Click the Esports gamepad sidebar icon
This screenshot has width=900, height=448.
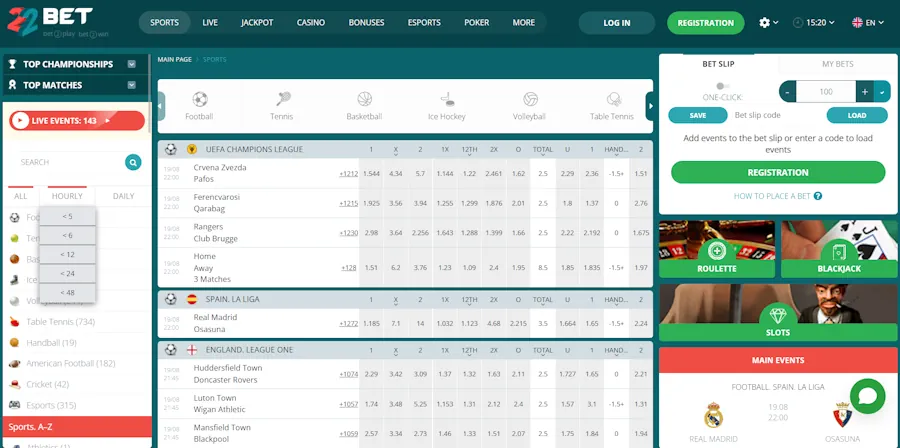pos(14,405)
